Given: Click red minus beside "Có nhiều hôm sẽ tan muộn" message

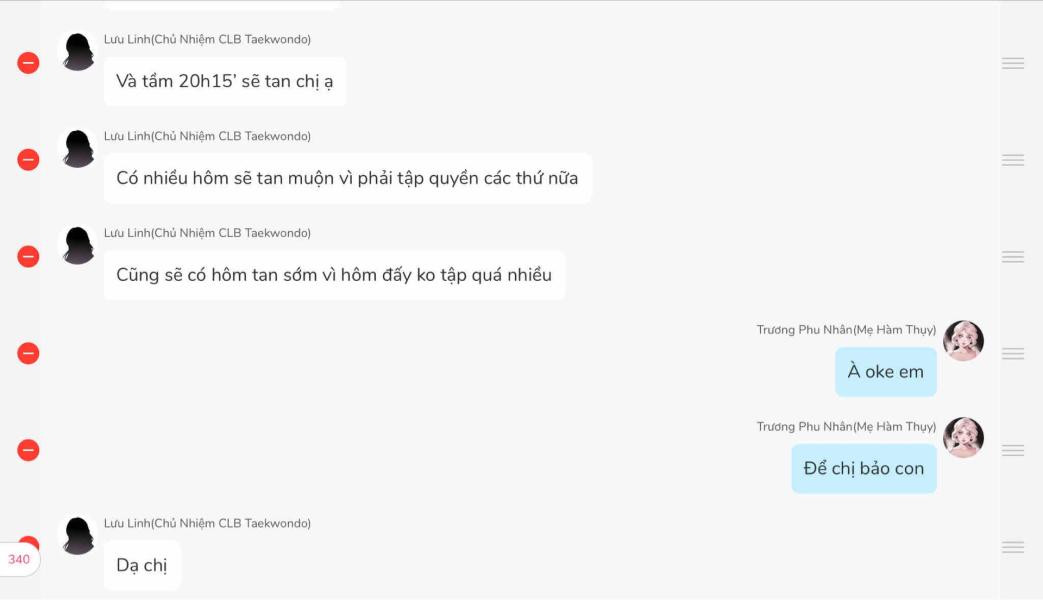Looking at the screenshot, I should (x=28, y=160).
